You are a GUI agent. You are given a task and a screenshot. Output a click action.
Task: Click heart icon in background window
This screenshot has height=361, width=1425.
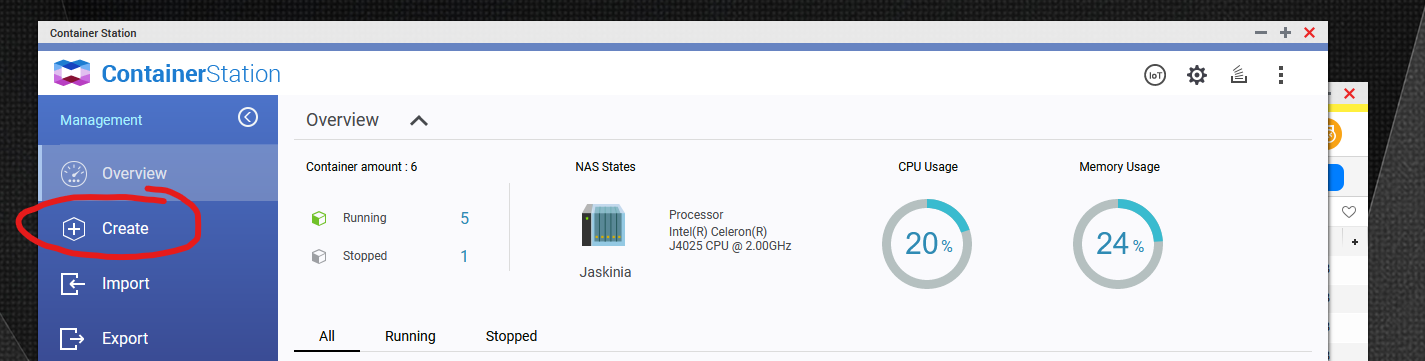coord(1348,212)
